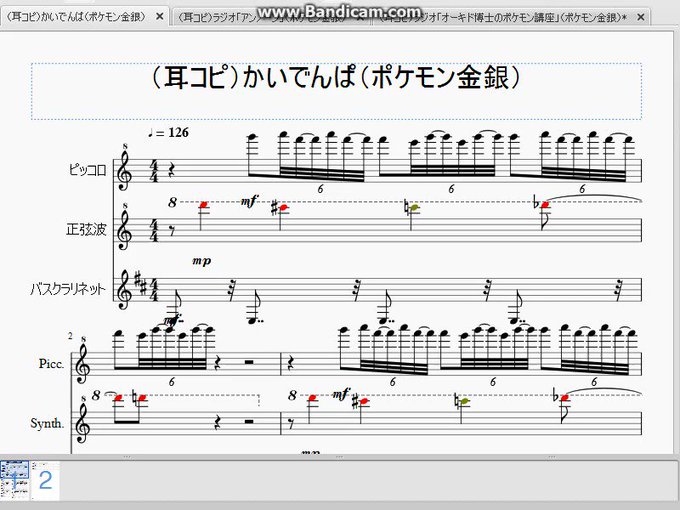Select the title text (耳コピ)かいでんぱ(ポケモン金銀)
Viewport: 680px width, 510px height.
tap(336, 78)
